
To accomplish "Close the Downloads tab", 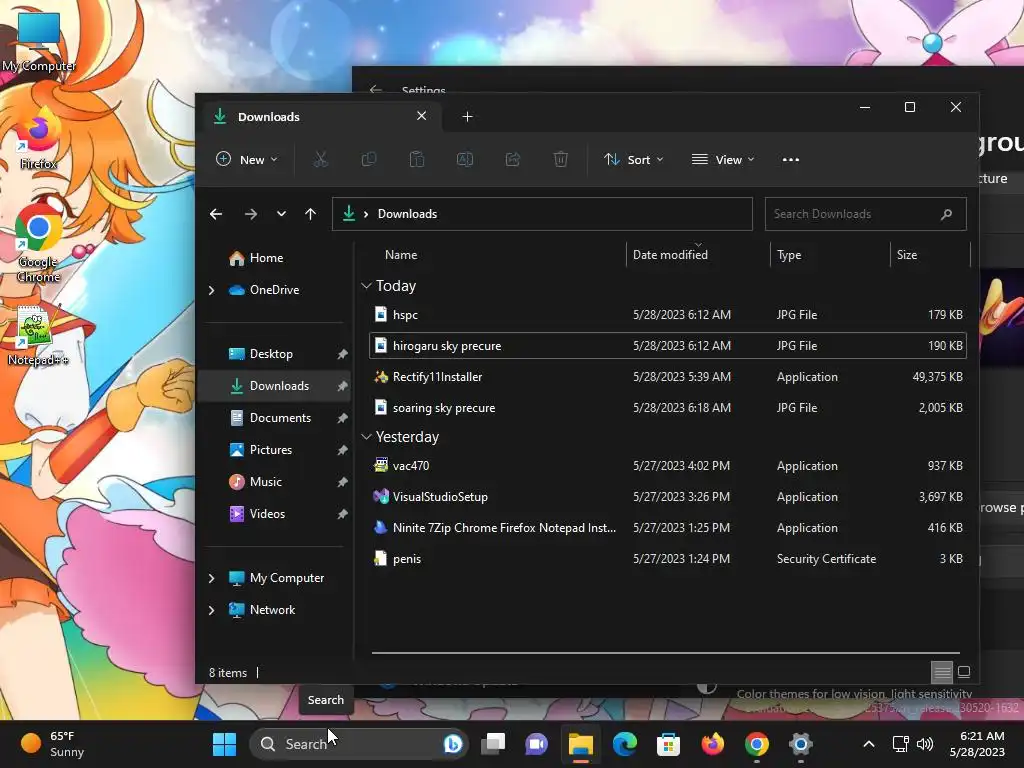I will (421, 116).
